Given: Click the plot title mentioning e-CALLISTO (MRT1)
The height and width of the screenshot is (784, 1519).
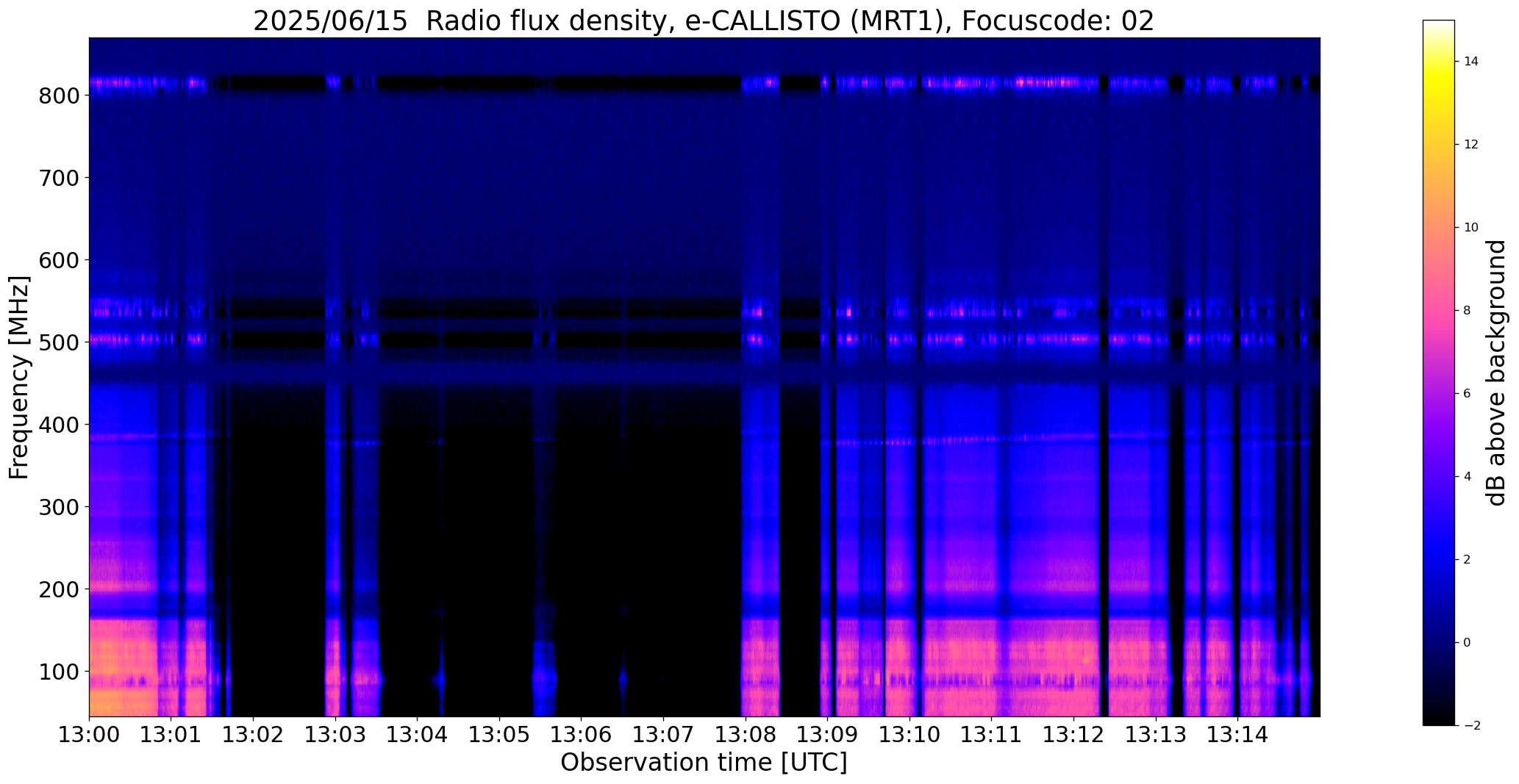Looking at the screenshot, I should (x=704, y=21).
